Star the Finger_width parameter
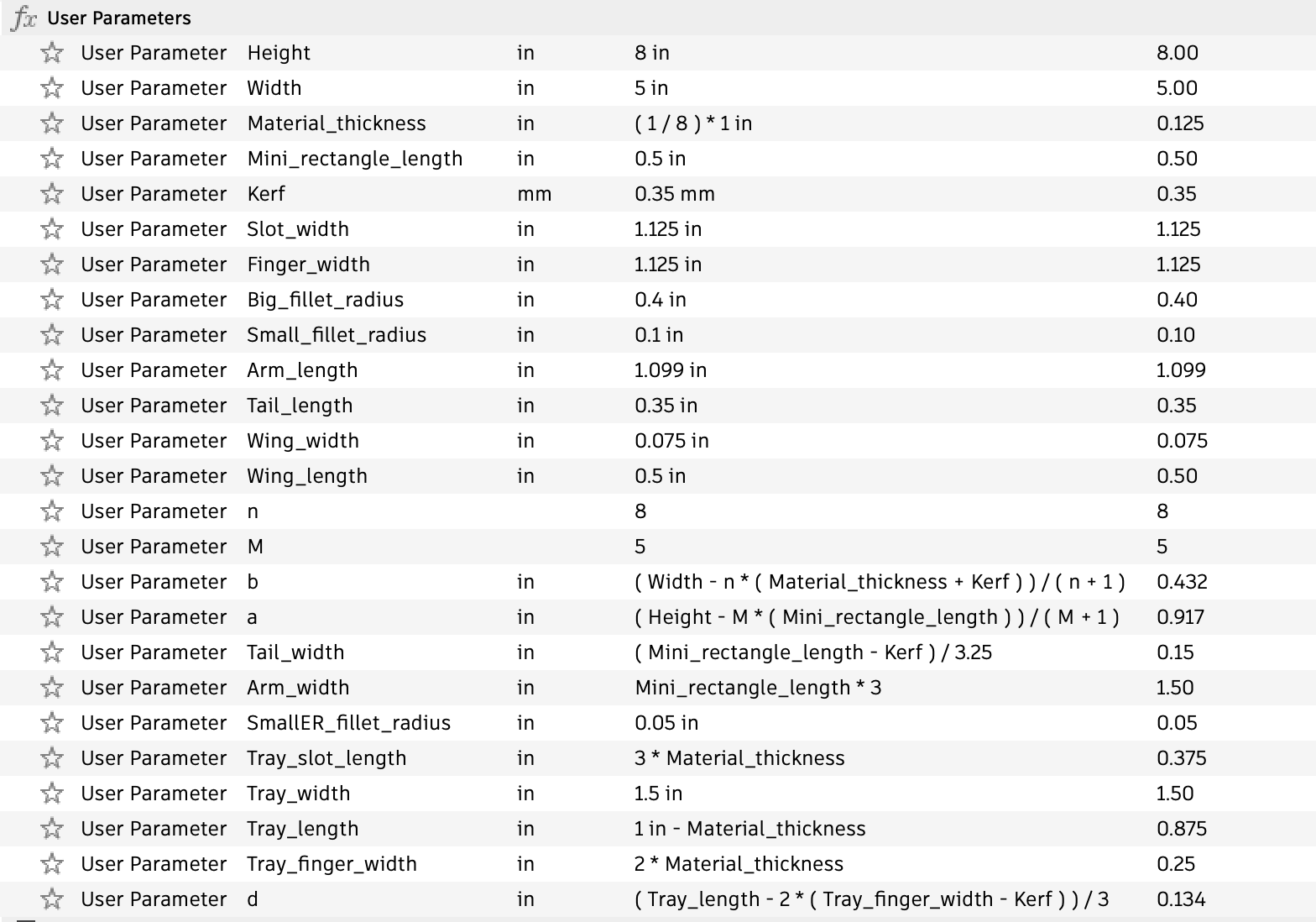The image size is (1316, 922). [52, 265]
